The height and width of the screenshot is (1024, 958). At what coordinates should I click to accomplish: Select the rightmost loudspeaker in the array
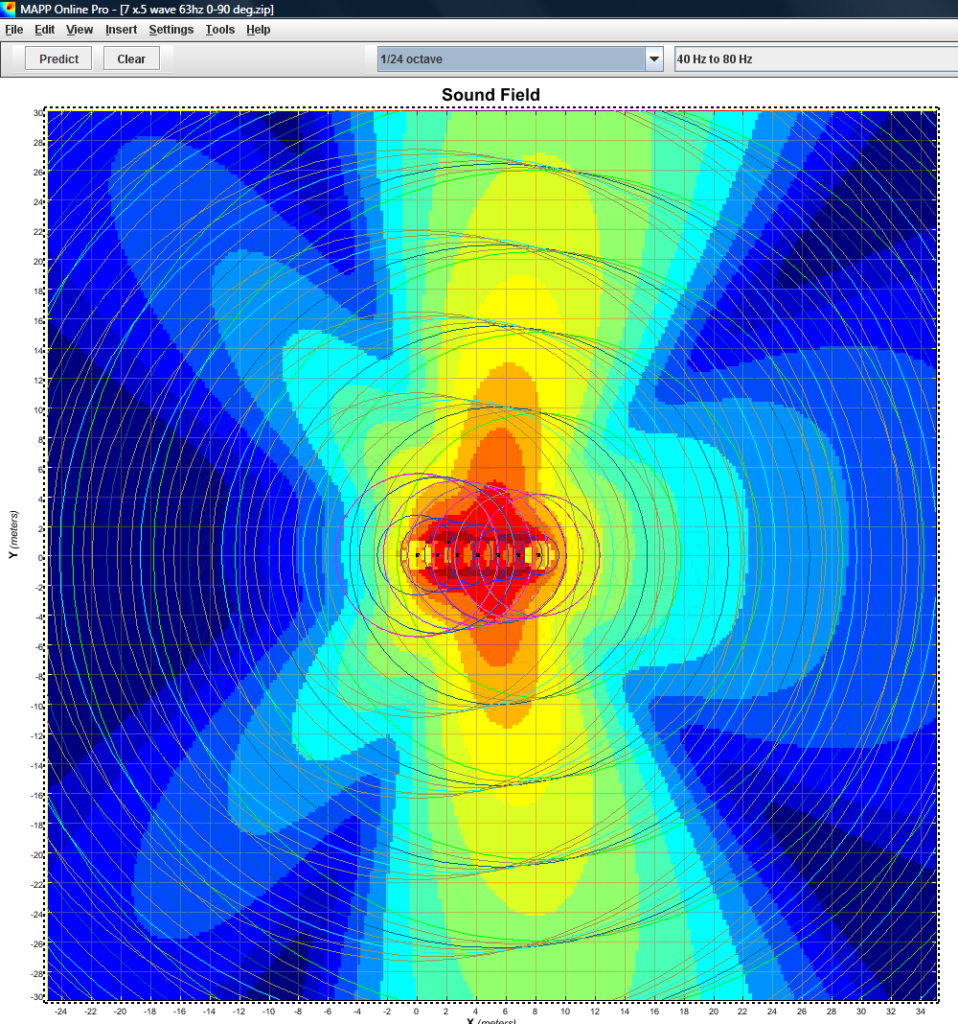538,555
